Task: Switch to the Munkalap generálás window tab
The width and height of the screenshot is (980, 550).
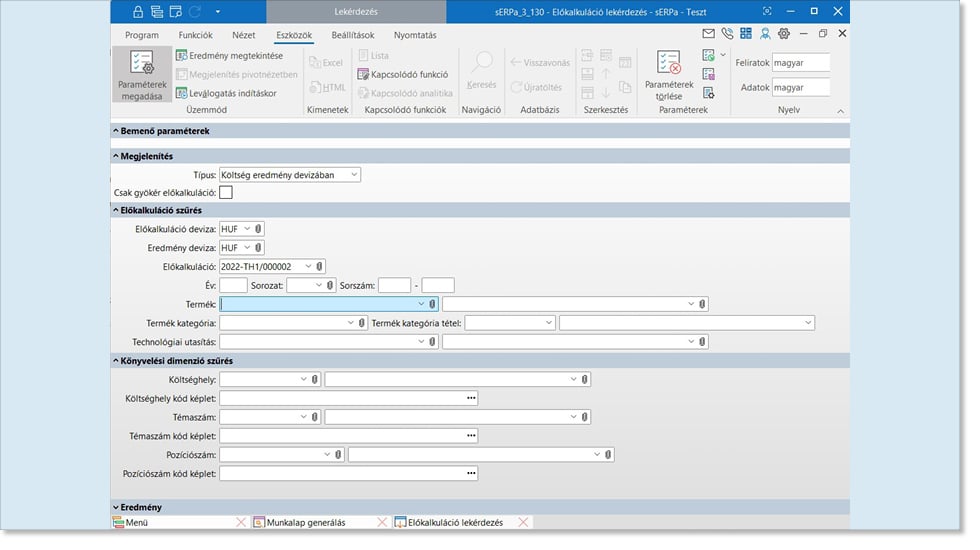Action: [306, 522]
